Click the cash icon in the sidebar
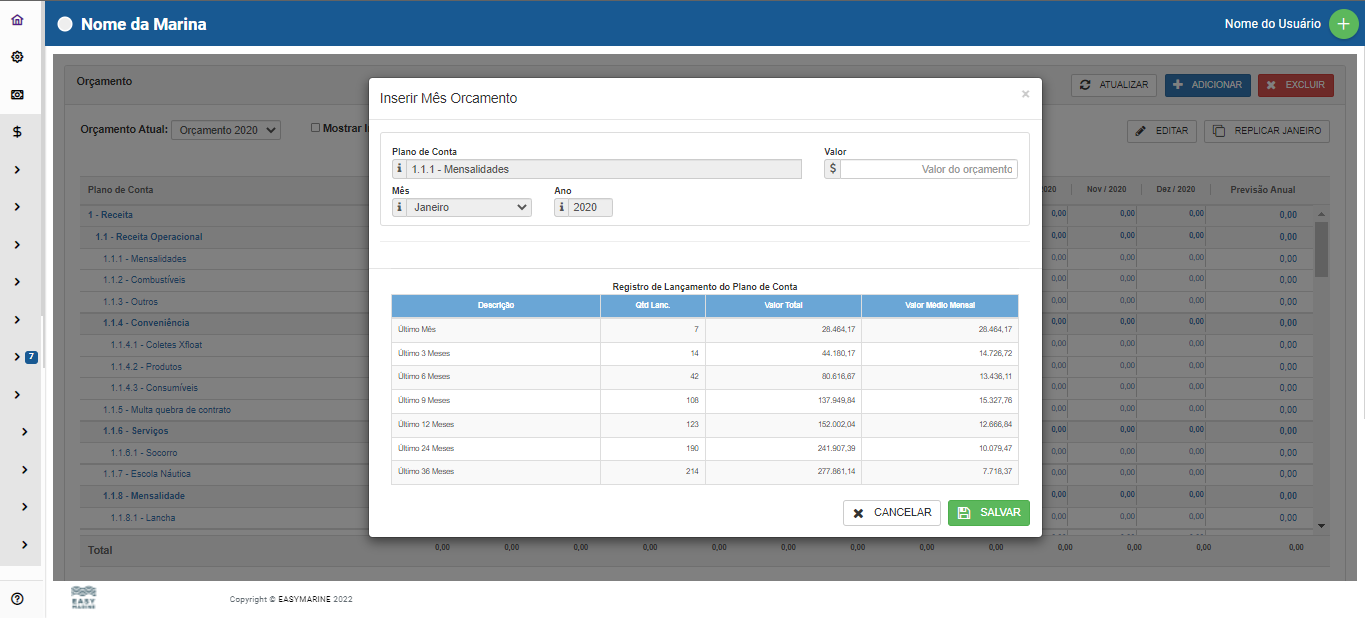Image resolution: width=1365 pixels, height=618 pixels. pyautogui.click(x=17, y=94)
